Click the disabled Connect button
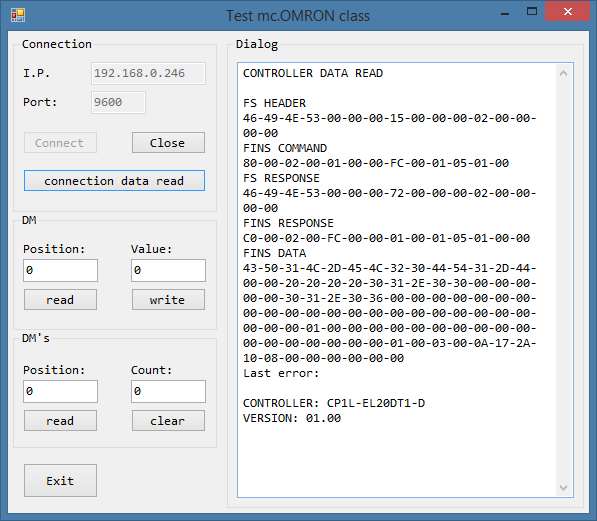The width and height of the screenshot is (597, 521). [60, 143]
